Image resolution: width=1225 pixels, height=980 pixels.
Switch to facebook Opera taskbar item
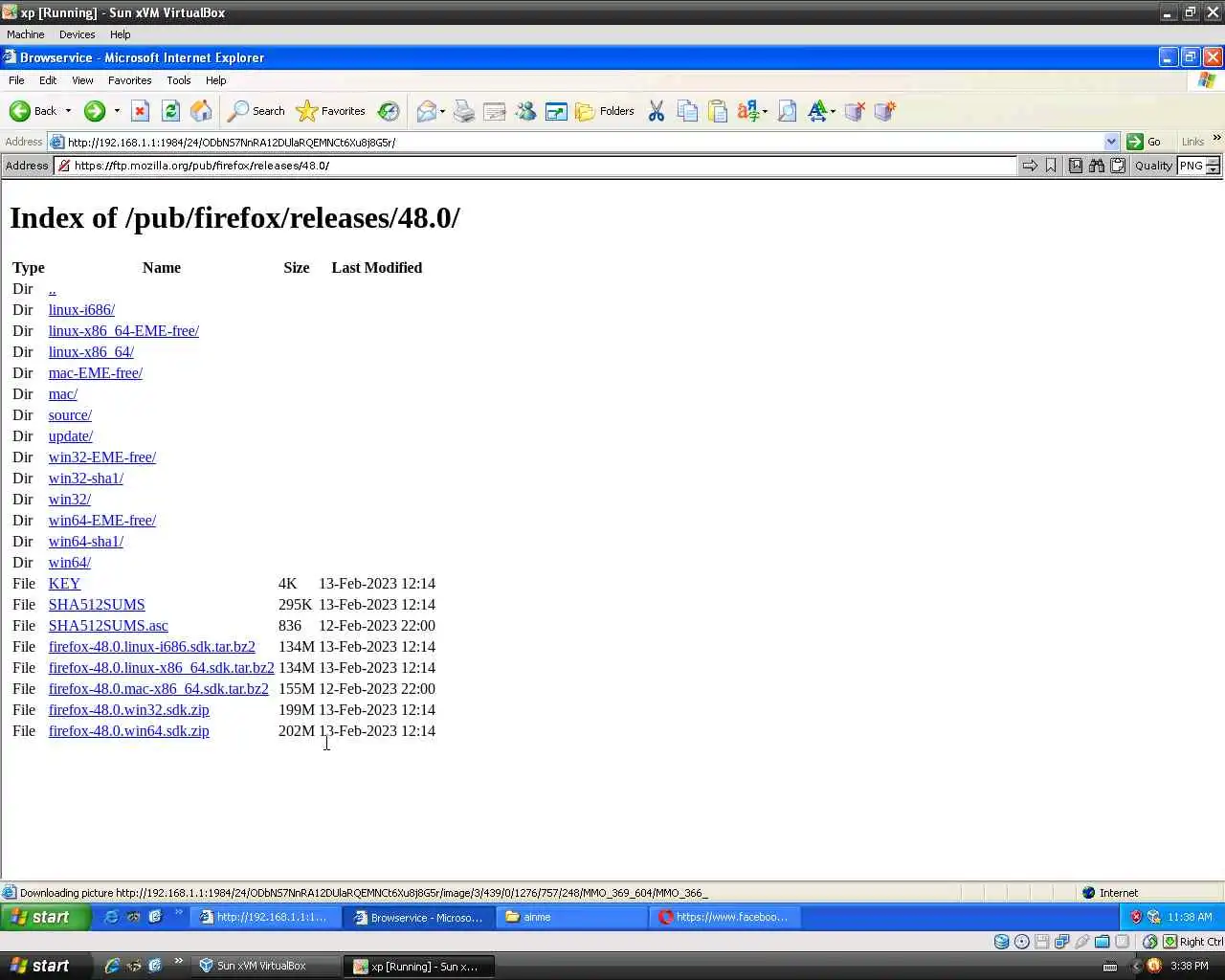click(725, 917)
